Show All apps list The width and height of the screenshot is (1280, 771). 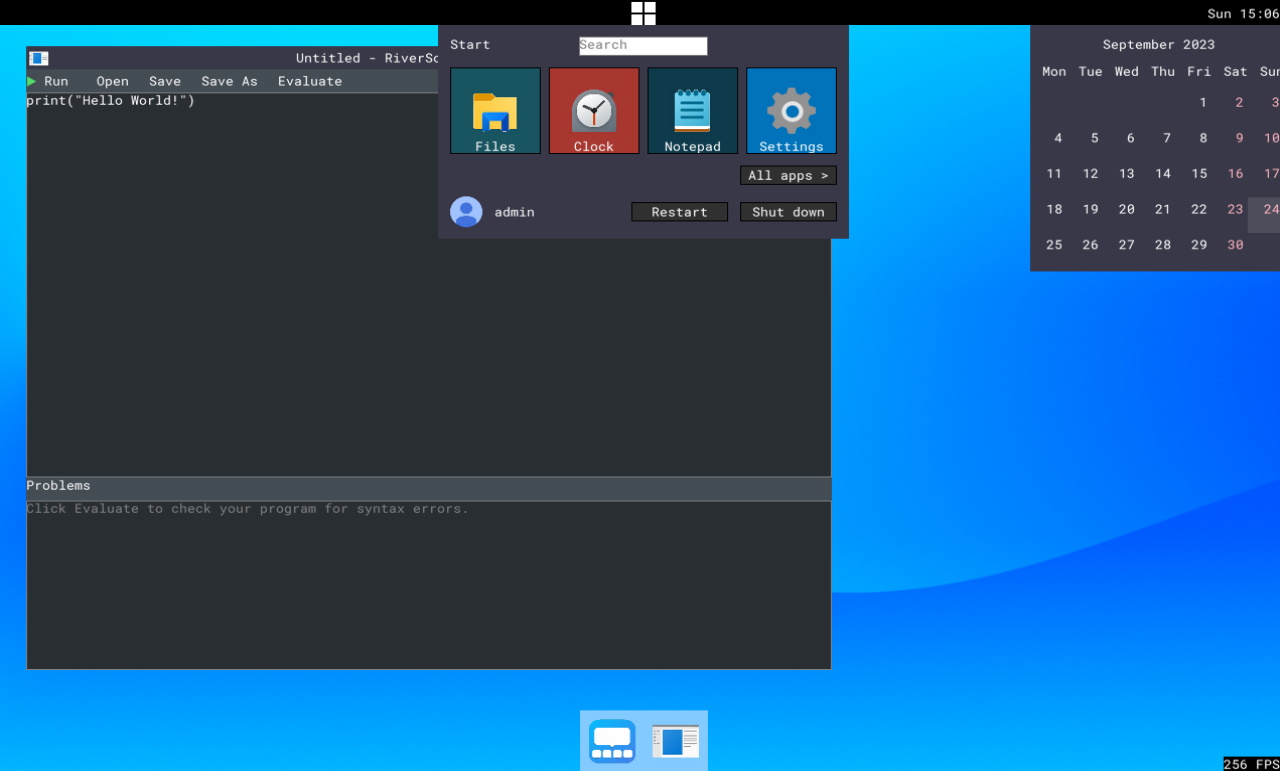pyautogui.click(x=788, y=175)
